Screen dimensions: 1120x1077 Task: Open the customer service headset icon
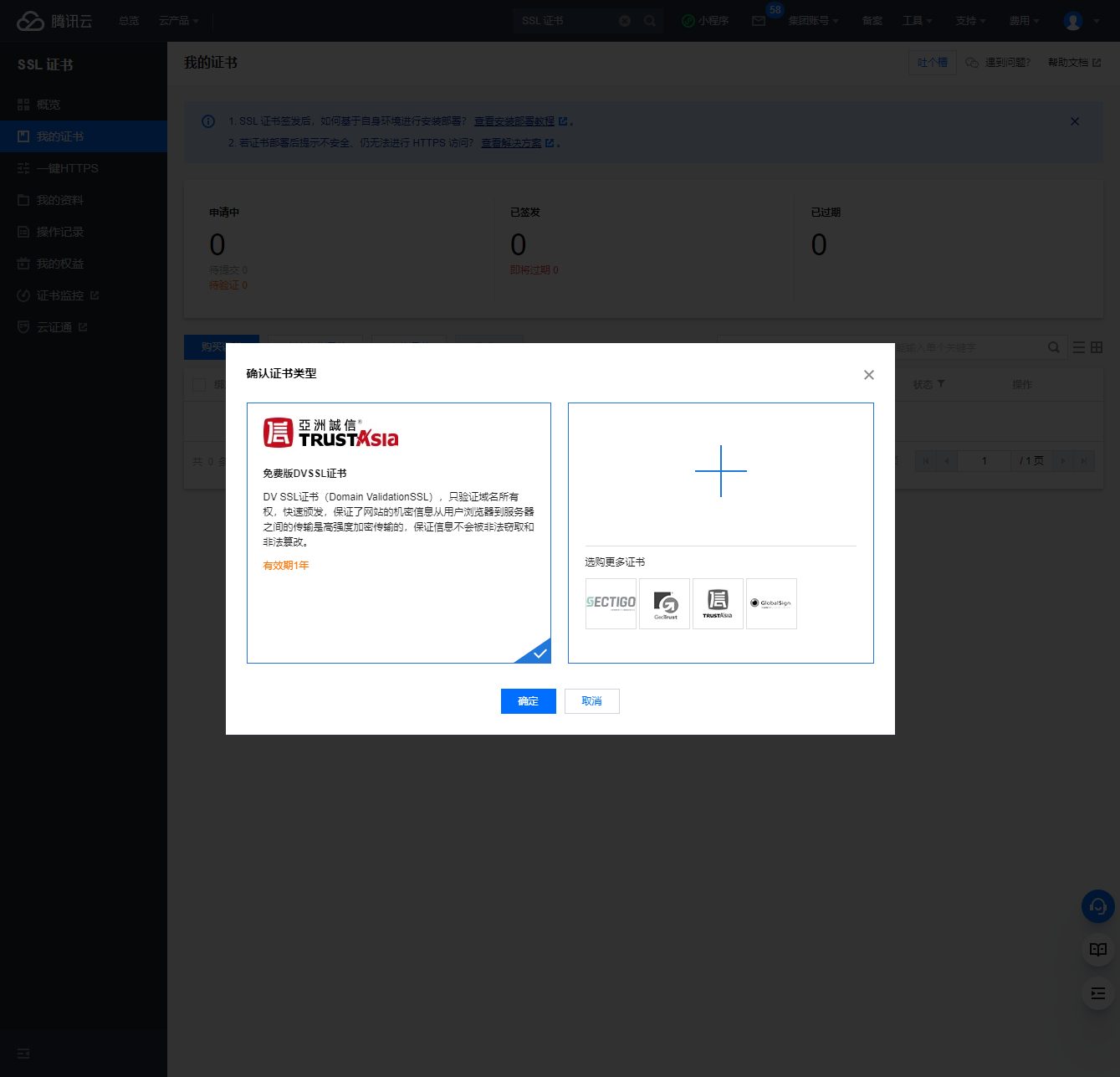pos(1098,906)
